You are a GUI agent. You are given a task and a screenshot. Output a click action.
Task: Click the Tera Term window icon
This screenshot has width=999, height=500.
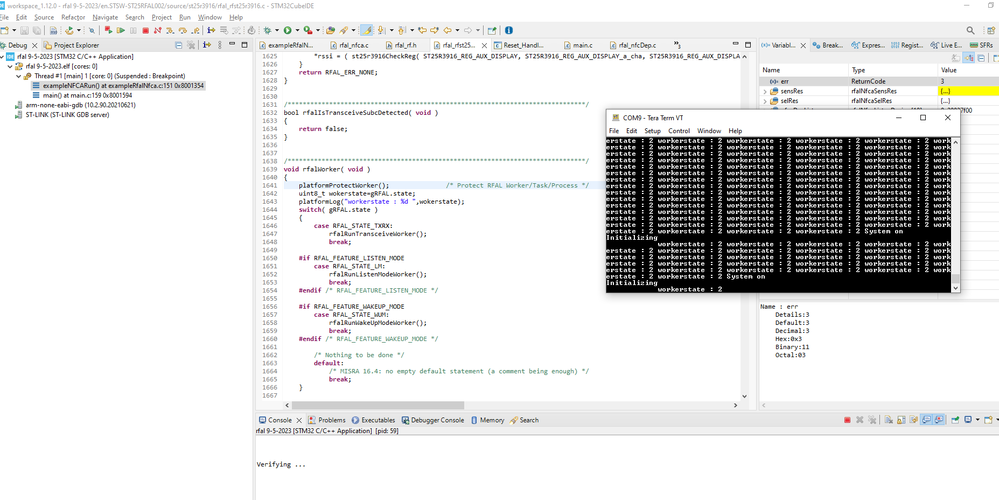(x=615, y=117)
